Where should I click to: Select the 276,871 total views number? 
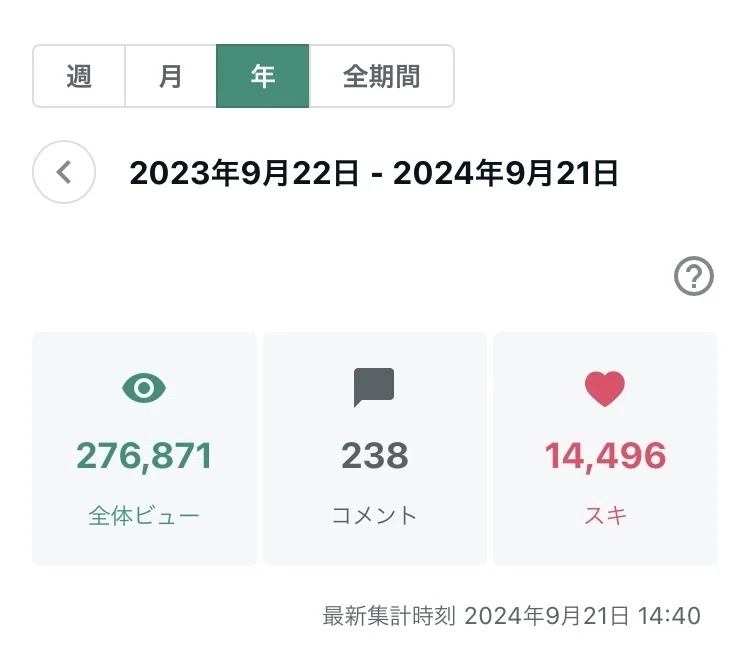click(x=144, y=456)
